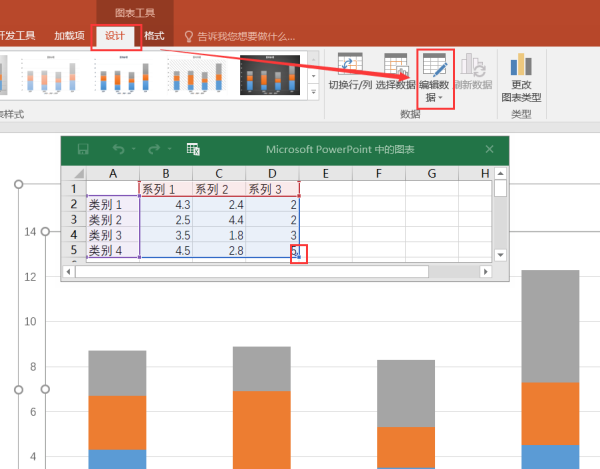The image size is (600, 469).
Task: Select column E header in the datasheet
Action: pos(326,174)
